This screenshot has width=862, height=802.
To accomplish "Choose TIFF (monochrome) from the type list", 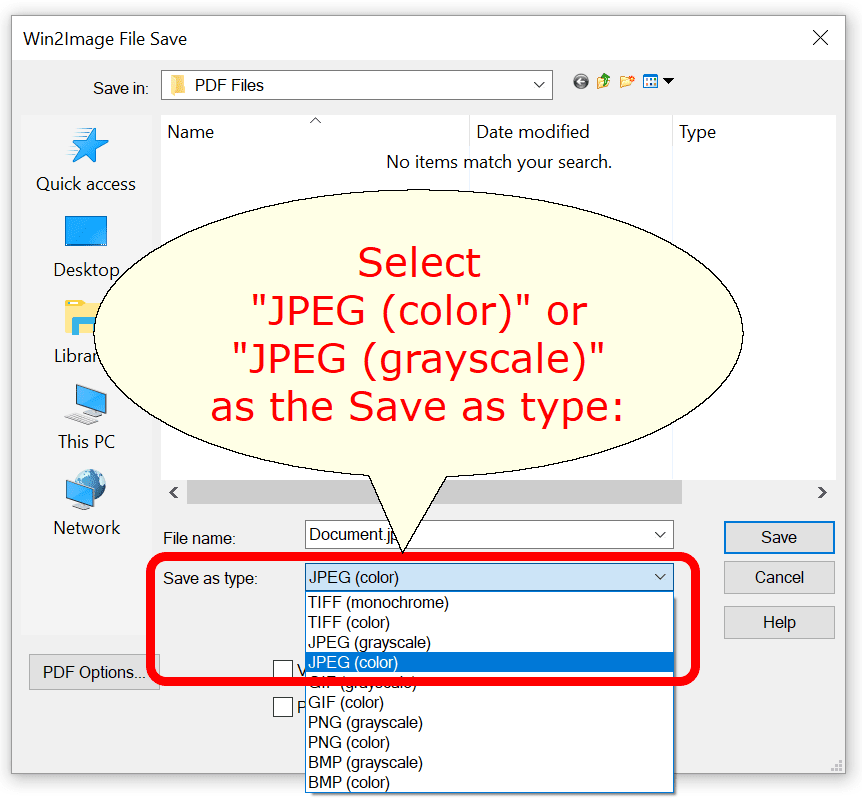I will [x=379, y=602].
